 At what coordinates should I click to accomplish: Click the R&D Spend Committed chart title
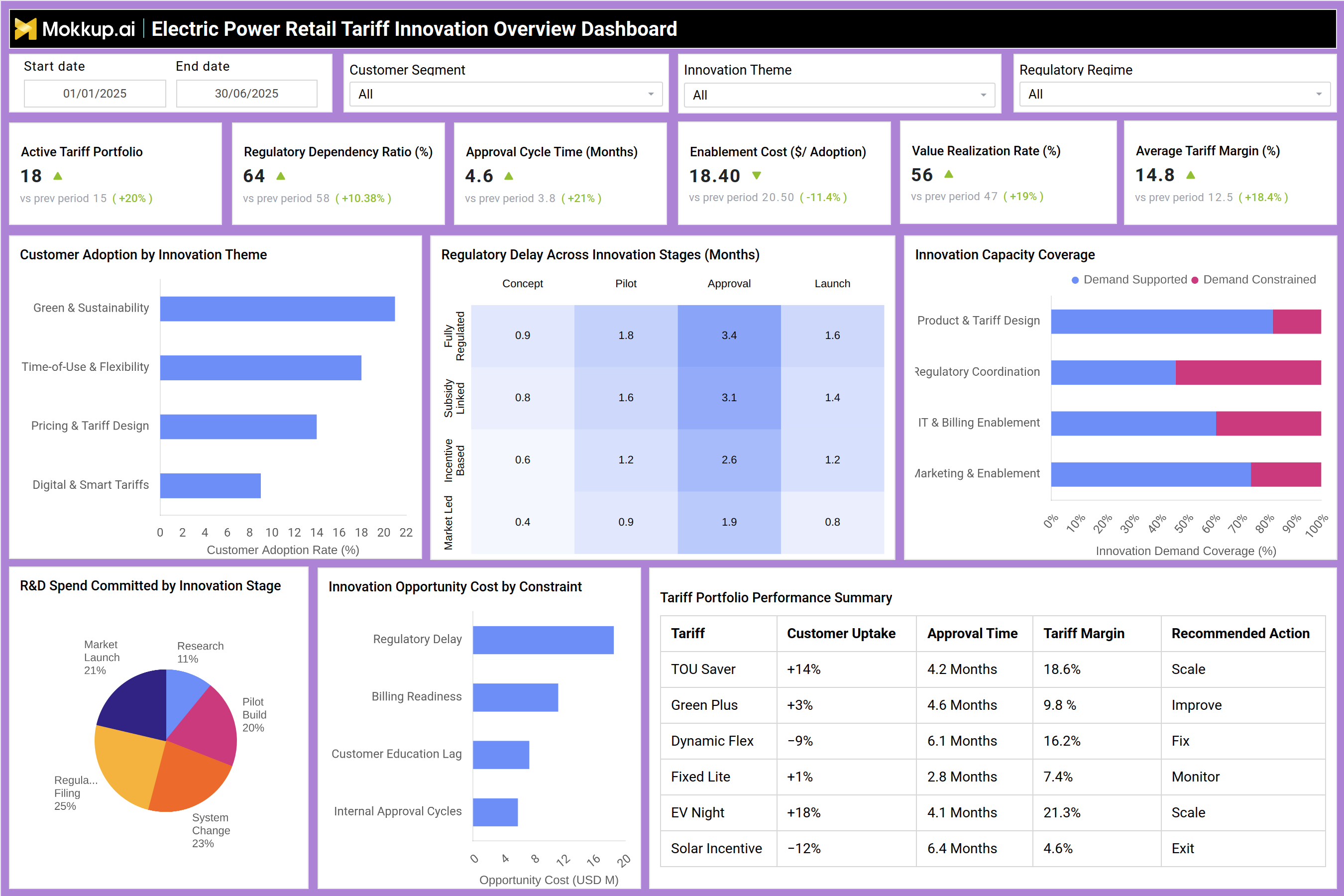150,586
